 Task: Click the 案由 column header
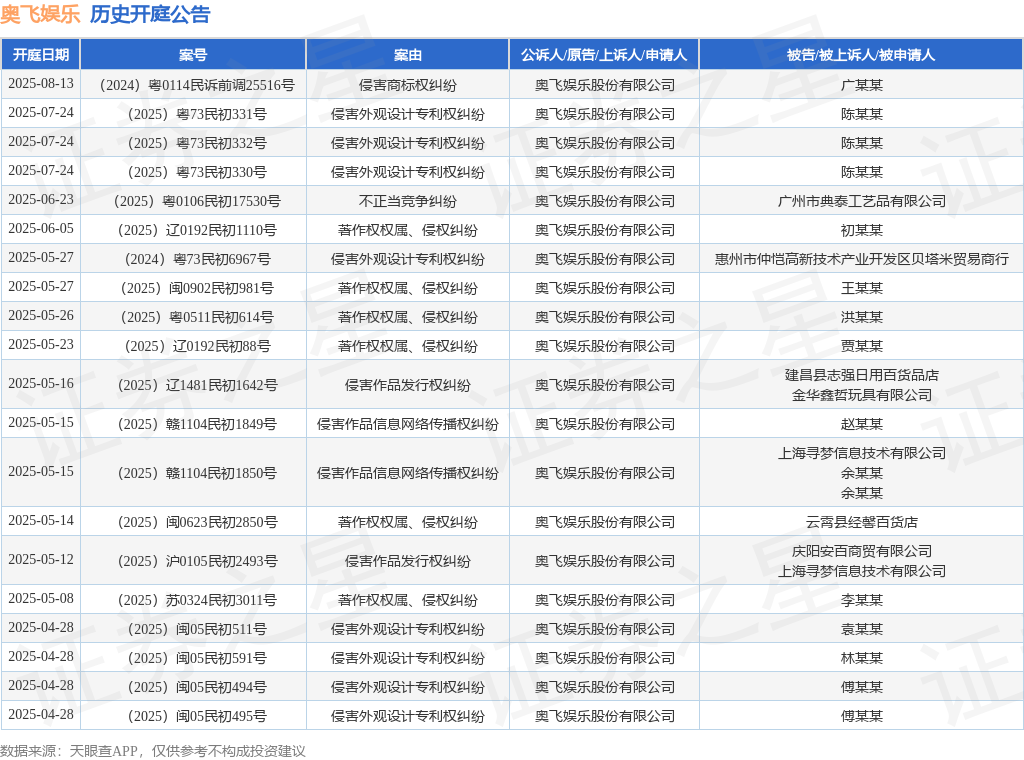pyautogui.click(x=408, y=55)
